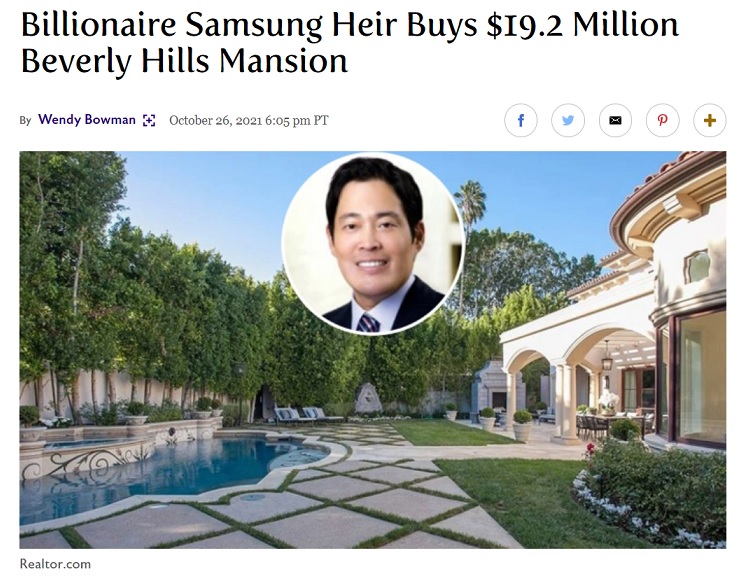
Task: Click the follow-author icon beside Wendy Bowman
Action: (x=149, y=120)
